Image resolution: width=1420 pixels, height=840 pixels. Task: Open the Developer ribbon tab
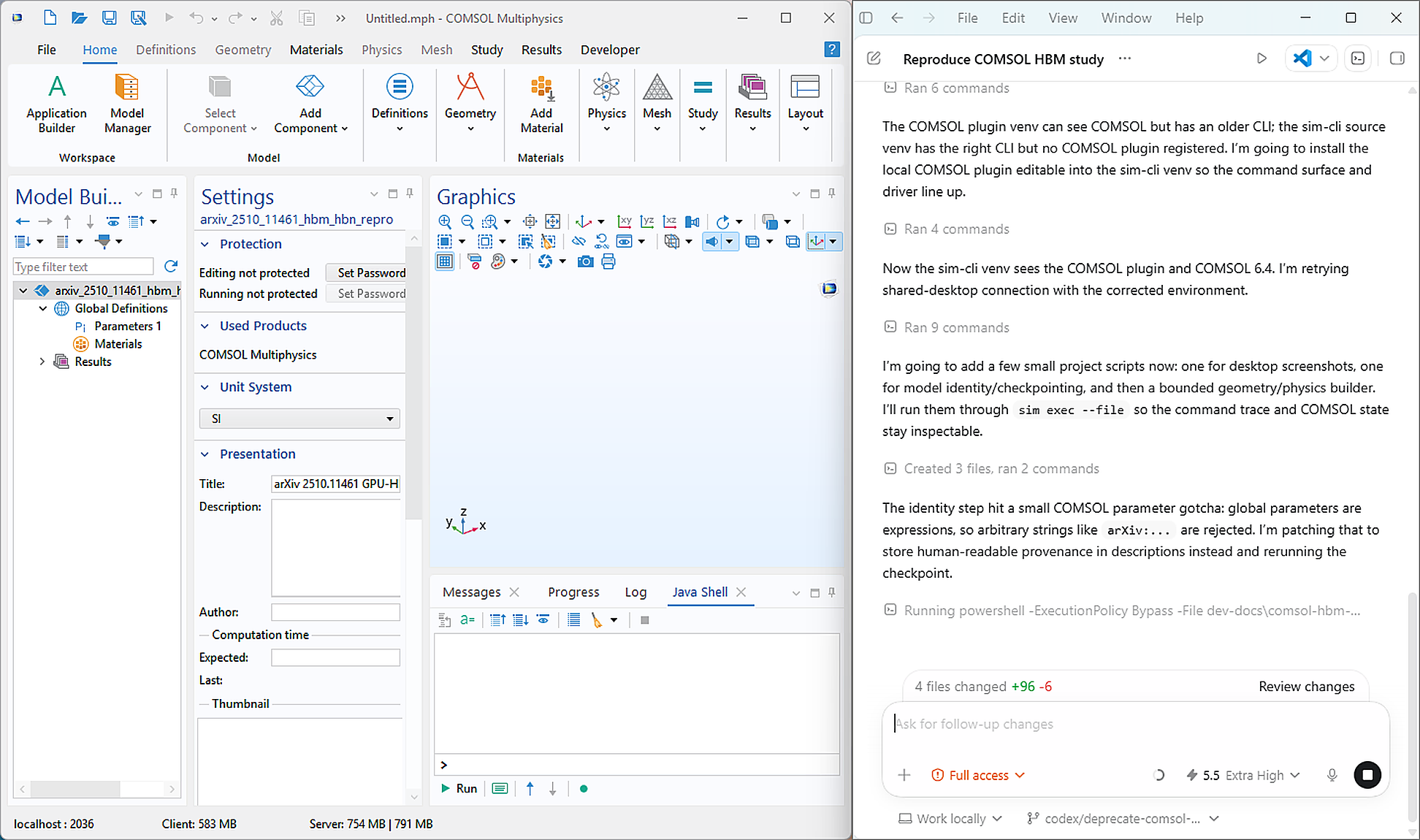[610, 50]
